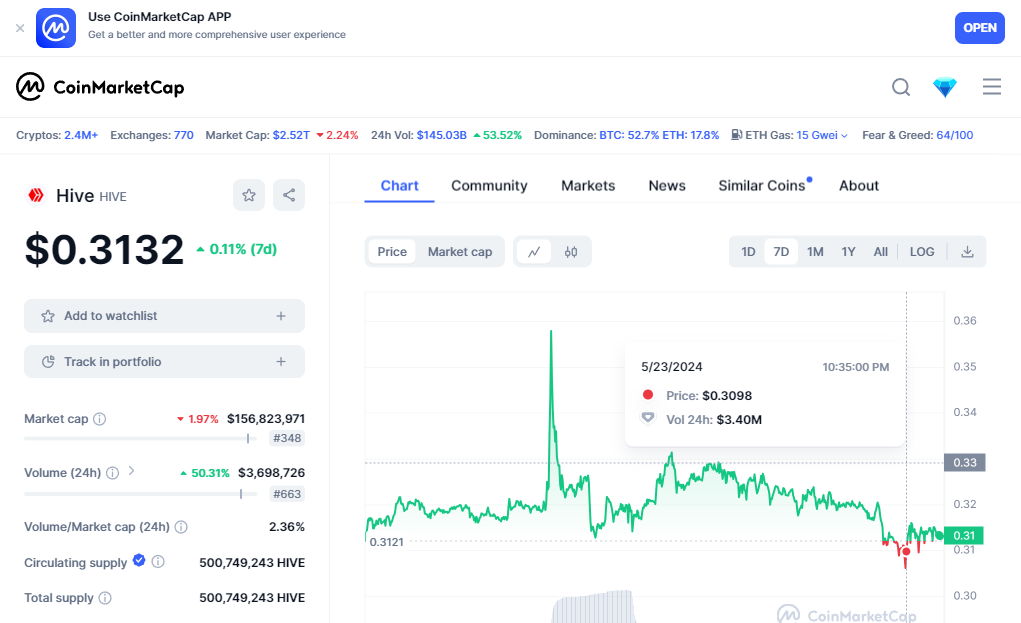Click the share icon beside Hive
This screenshot has width=1021, height=623.
coord(289,195)
